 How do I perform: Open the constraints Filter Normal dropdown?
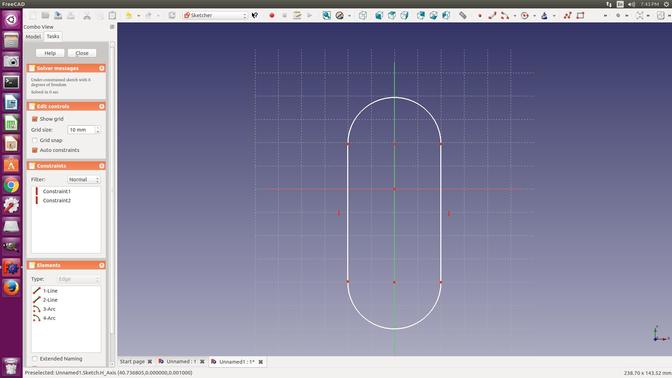[x=84, y=180]
